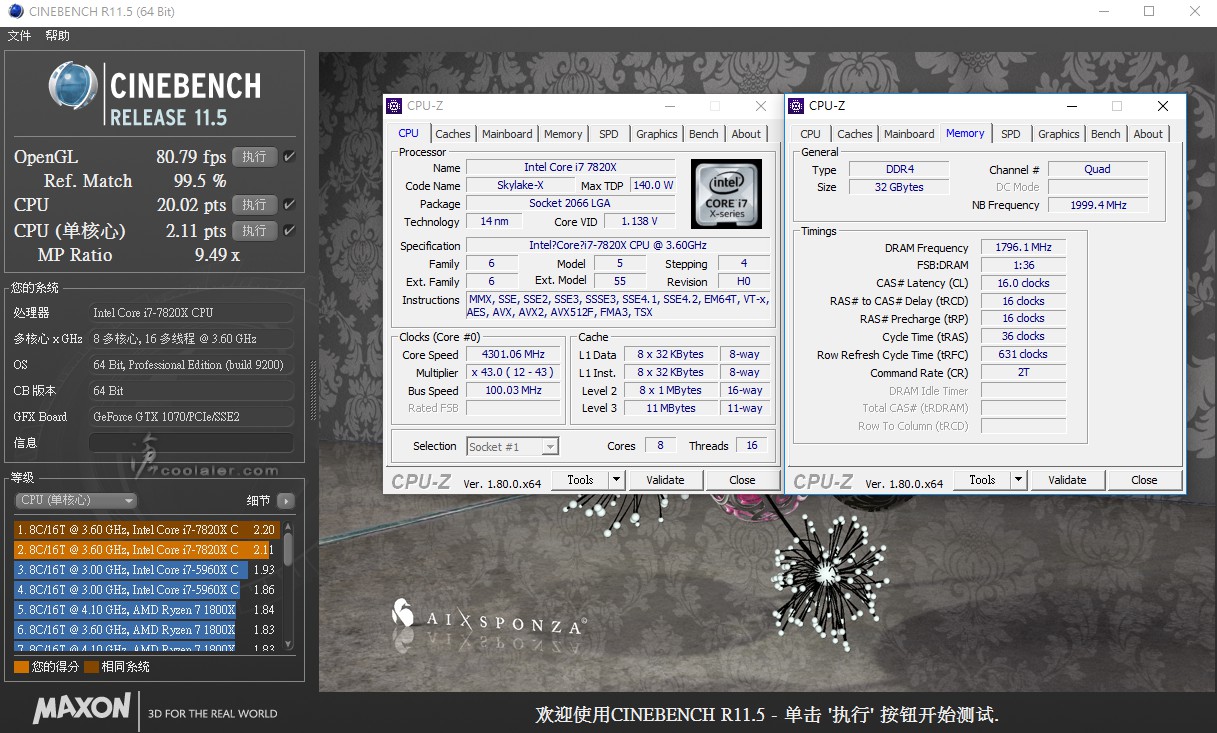Run the multi-core CPU test
The height and width of the screenshot is (733, 1217).
(255, 205)
